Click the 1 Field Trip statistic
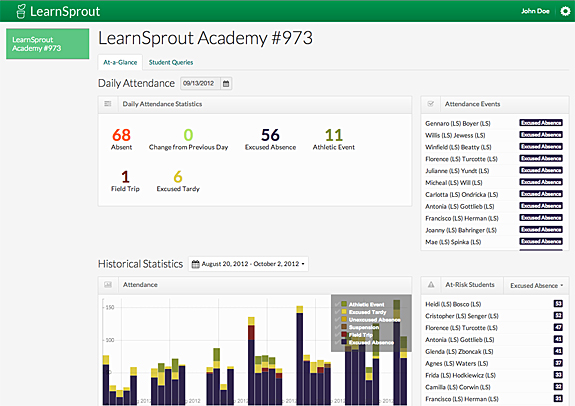 click(x=125, y=181)
